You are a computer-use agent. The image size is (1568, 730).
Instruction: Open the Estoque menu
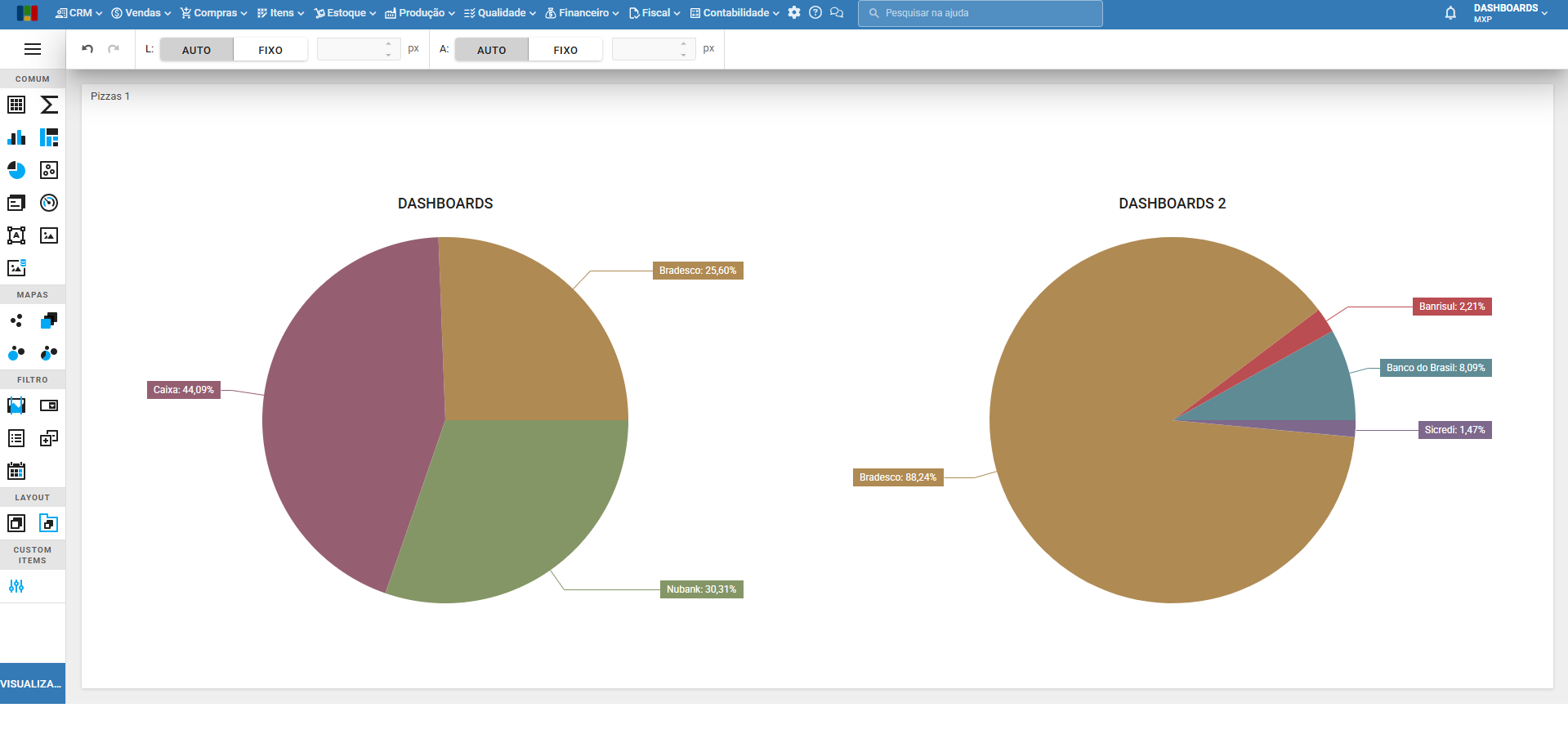(x=345, y=13)
